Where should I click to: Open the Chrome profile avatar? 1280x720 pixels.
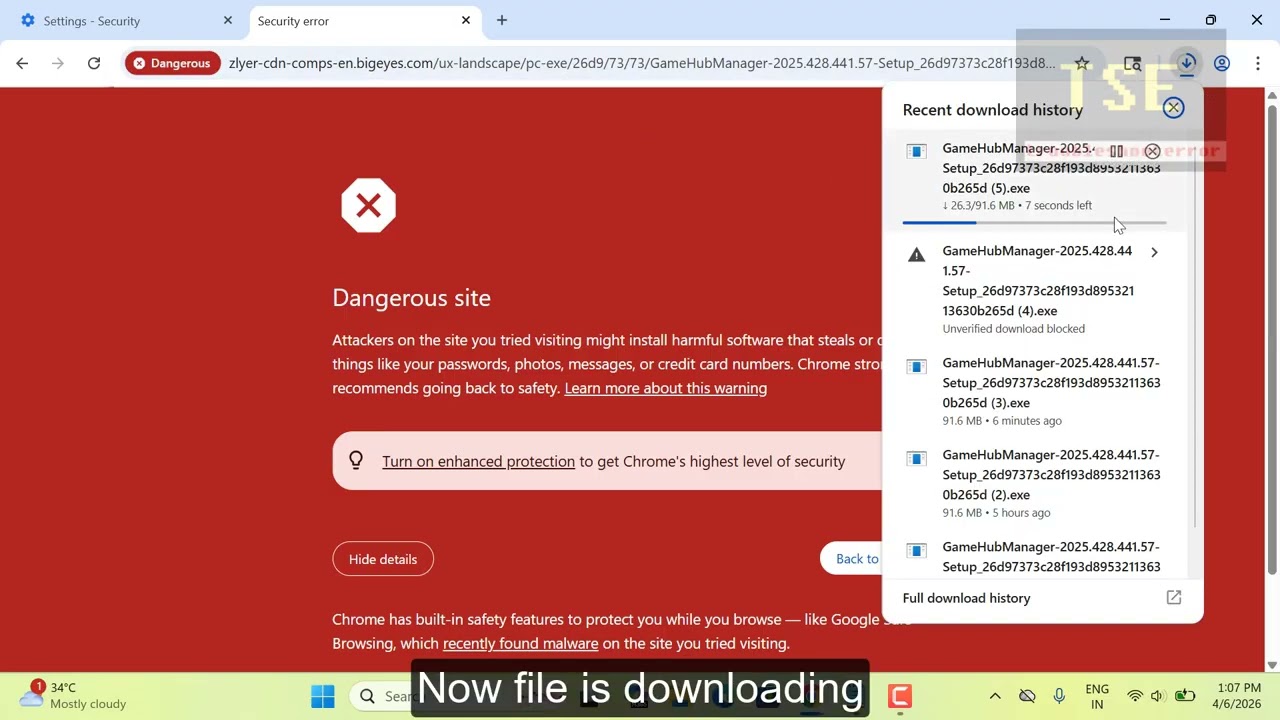click(x=1221, y=63)
